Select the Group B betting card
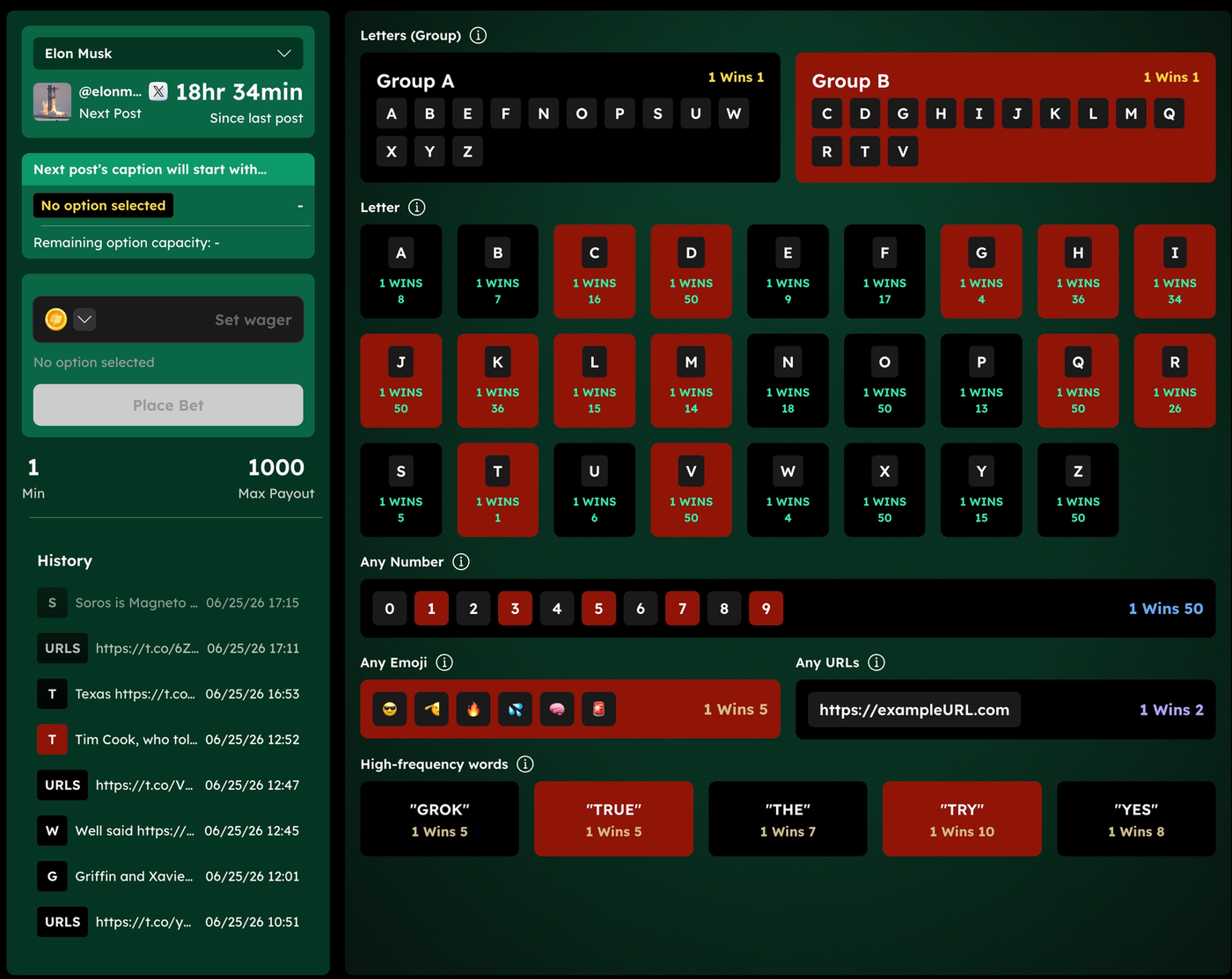Image resolution: width=1232 pixels, height=979 pixels. (x=1006, y=118)
